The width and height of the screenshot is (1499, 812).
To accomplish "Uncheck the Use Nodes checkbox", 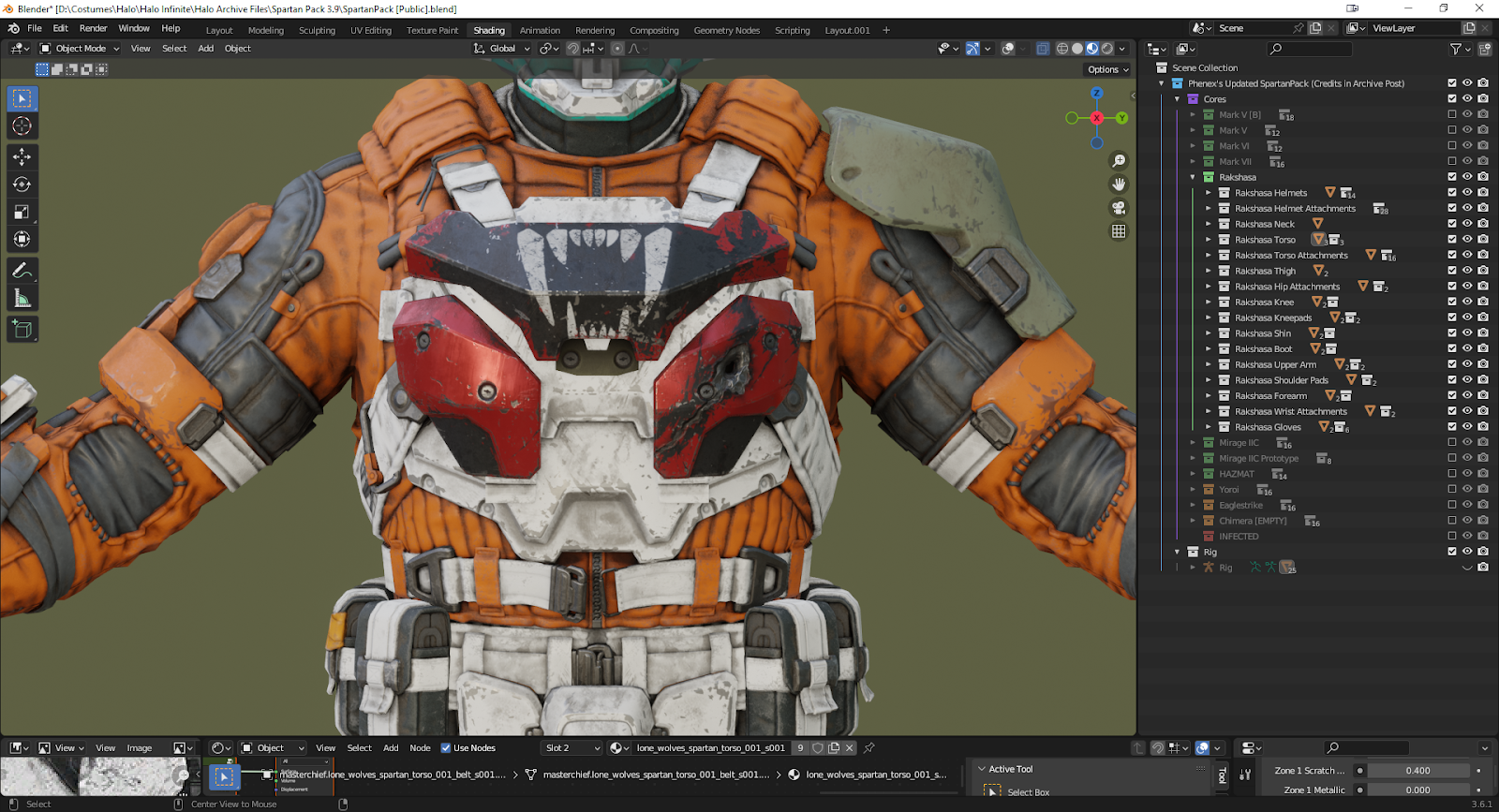I will [446, 748].
